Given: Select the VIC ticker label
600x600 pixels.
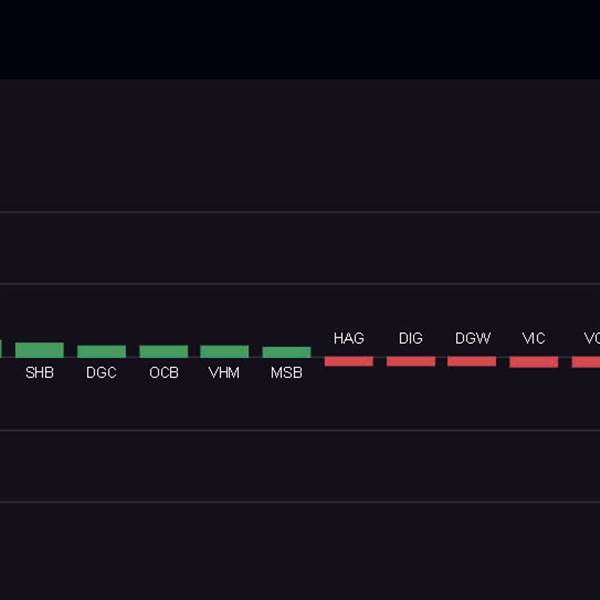Looking at the screenshot, I should (x=533, y=338).
